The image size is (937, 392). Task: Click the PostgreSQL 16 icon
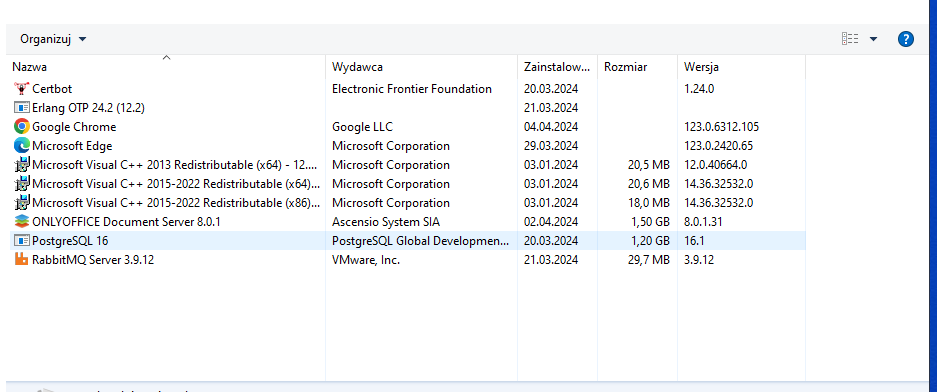tap(22, 241)
